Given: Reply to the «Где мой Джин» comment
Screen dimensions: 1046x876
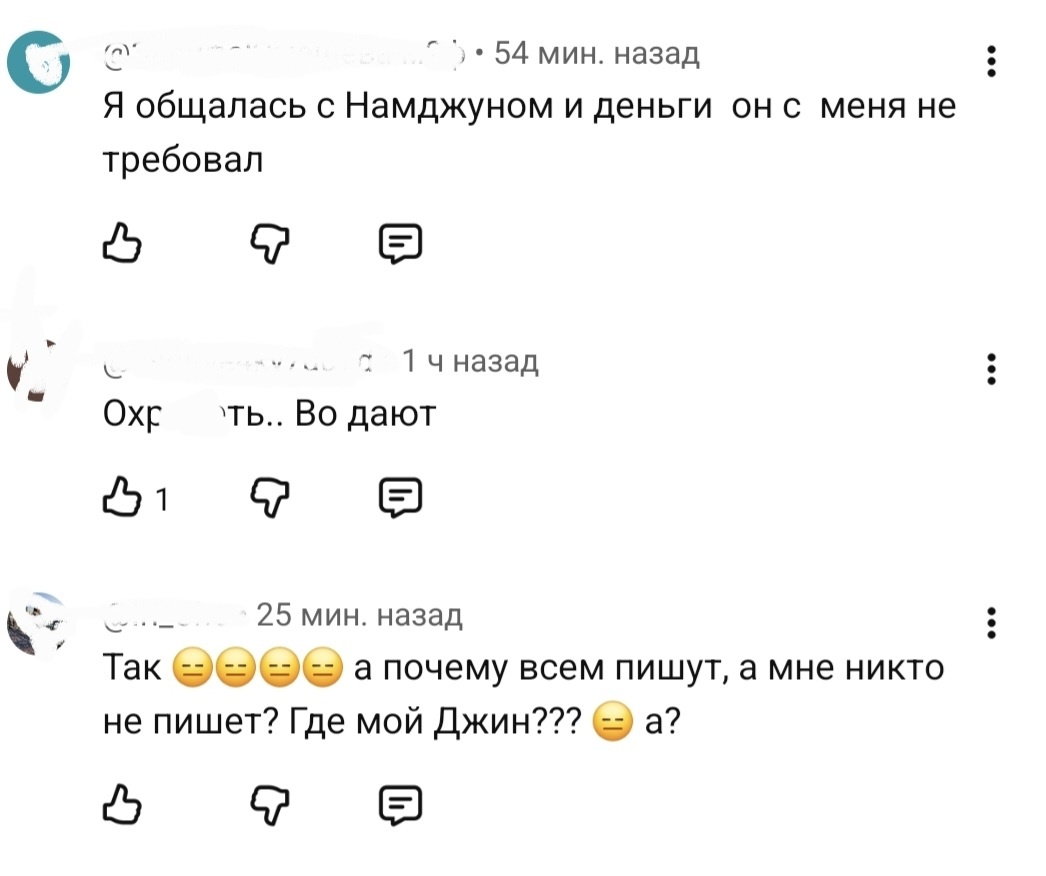Looking at the screenshot, I should [401, 803].
